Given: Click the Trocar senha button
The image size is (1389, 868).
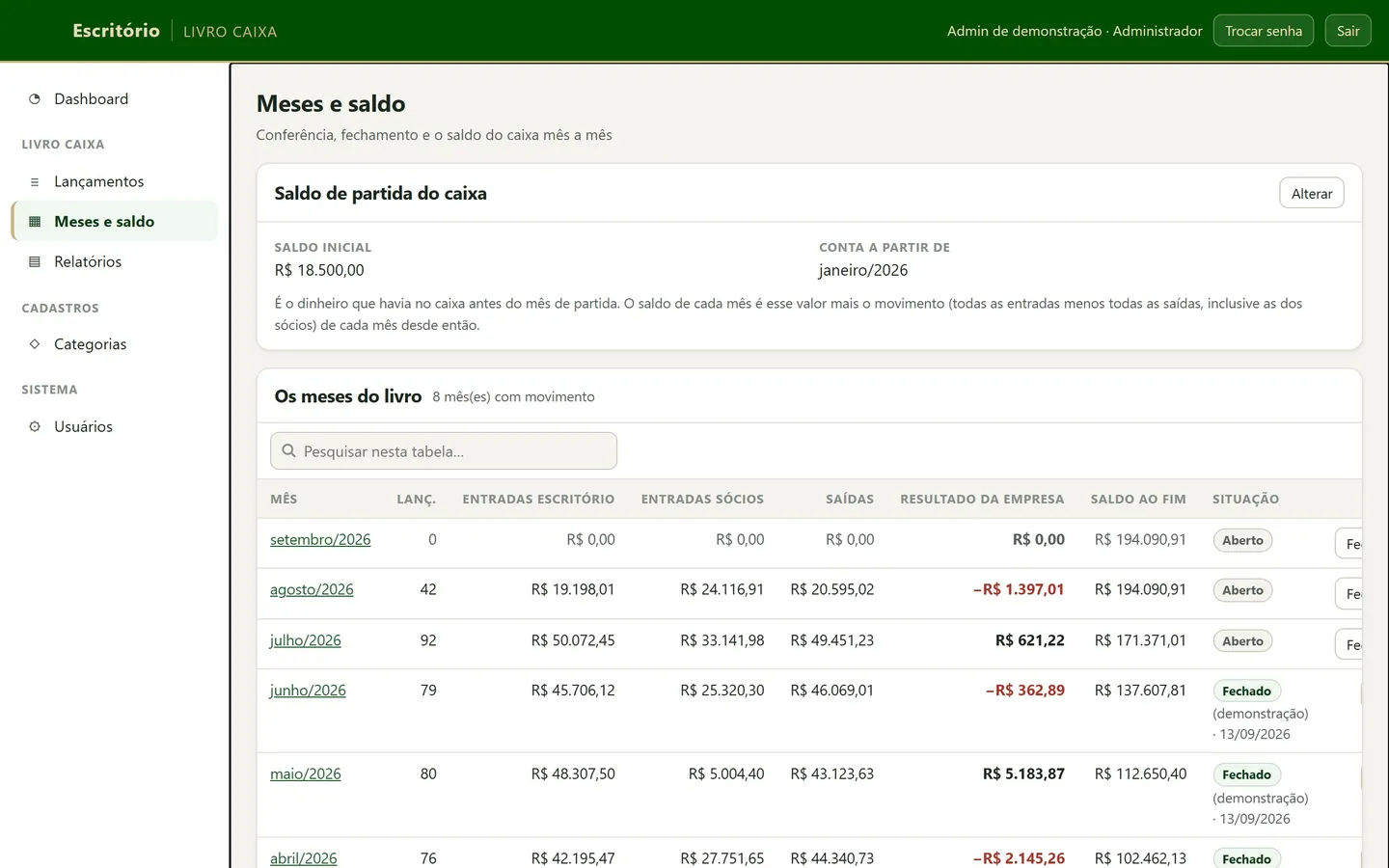Looking at the screenshot, I should click(x=1264, y=31).
